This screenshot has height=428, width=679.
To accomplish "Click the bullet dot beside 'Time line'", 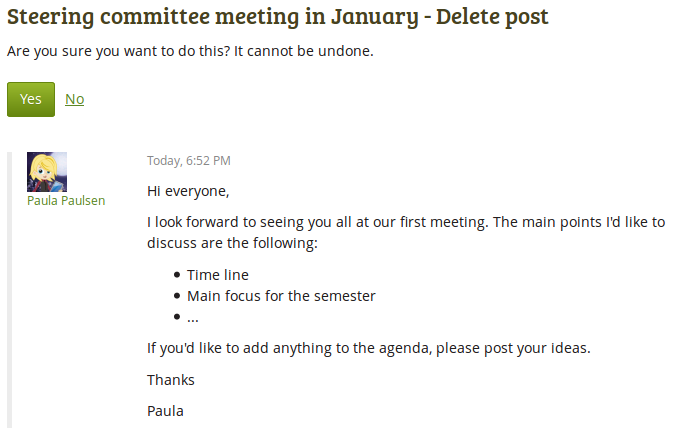I will pyautogui.click(x=177, y=275).
